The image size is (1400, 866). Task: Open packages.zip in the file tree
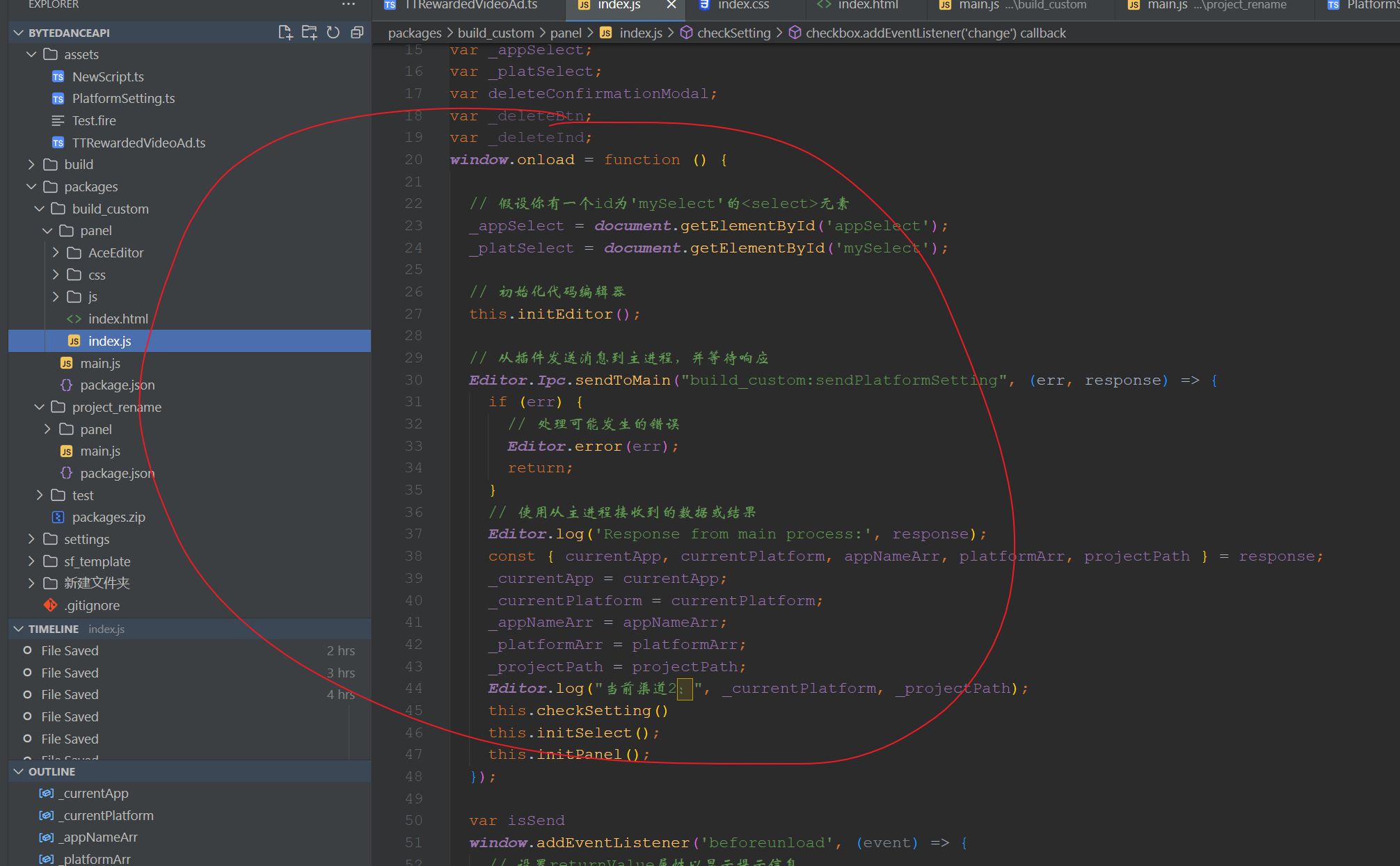[109, 517]
